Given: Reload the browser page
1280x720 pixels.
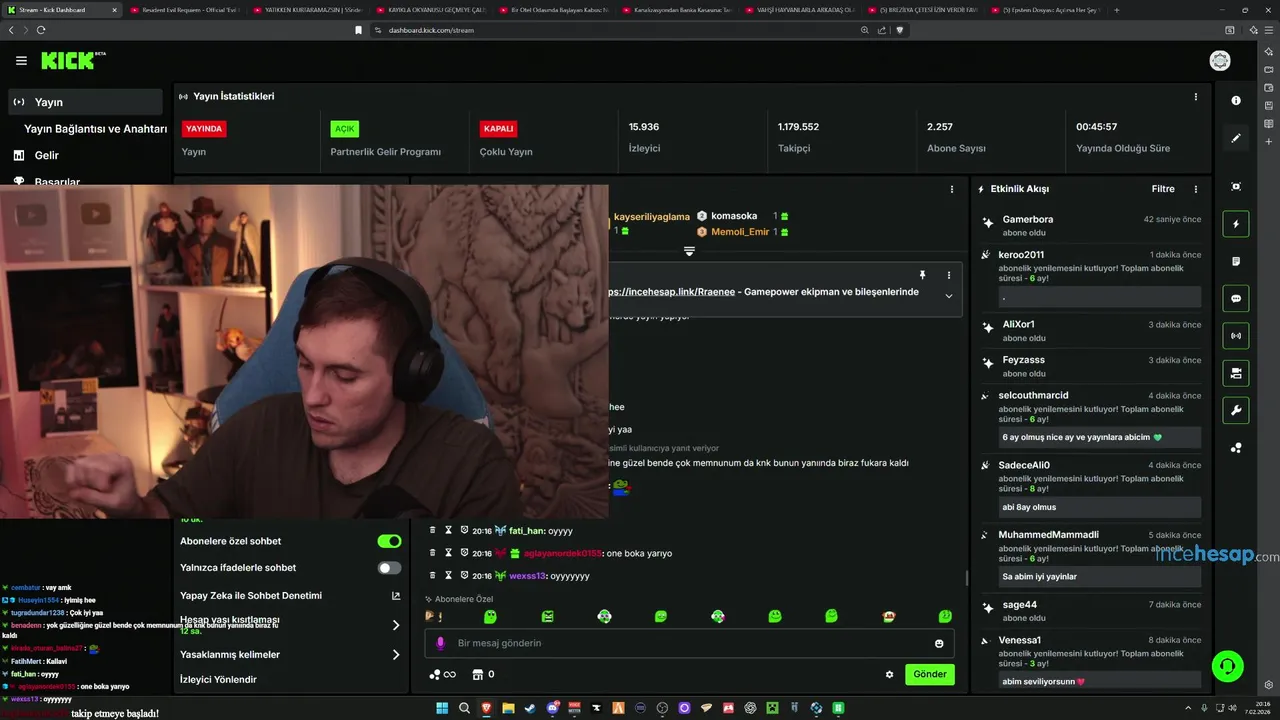Looking at the screenshot, I should tap(41, 30).
